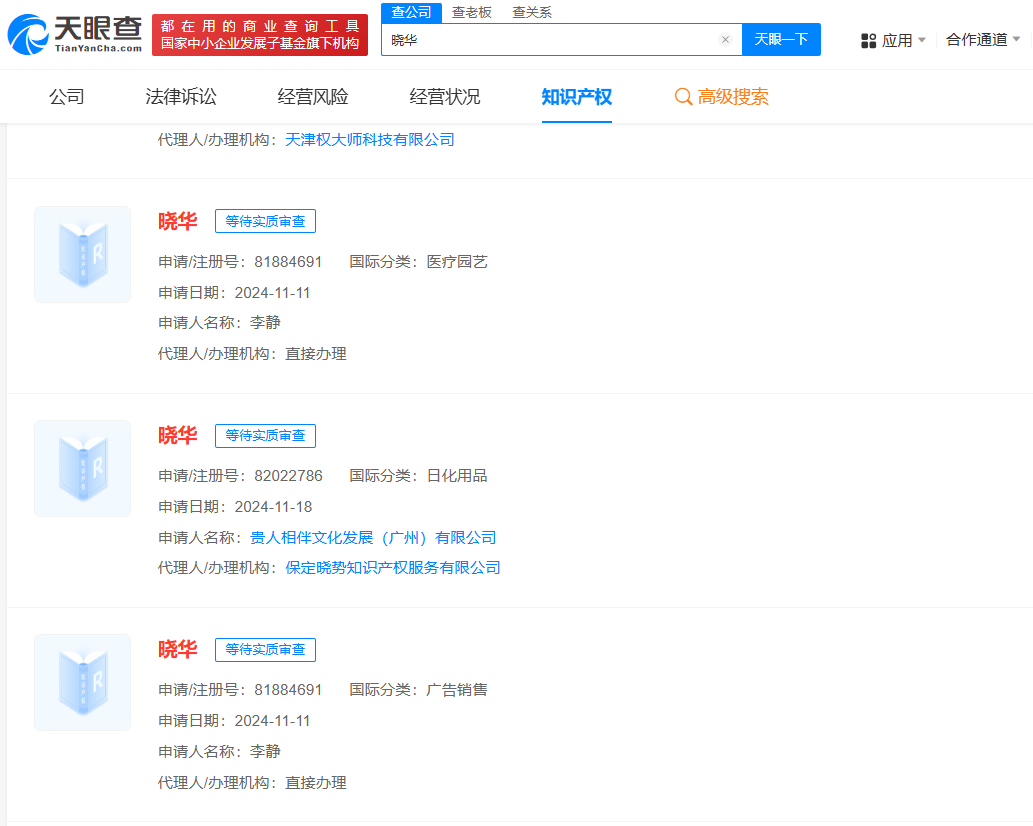
Task: Open 天津权大师科技有限公司 agency link
Action: click(x=370, y=140)
